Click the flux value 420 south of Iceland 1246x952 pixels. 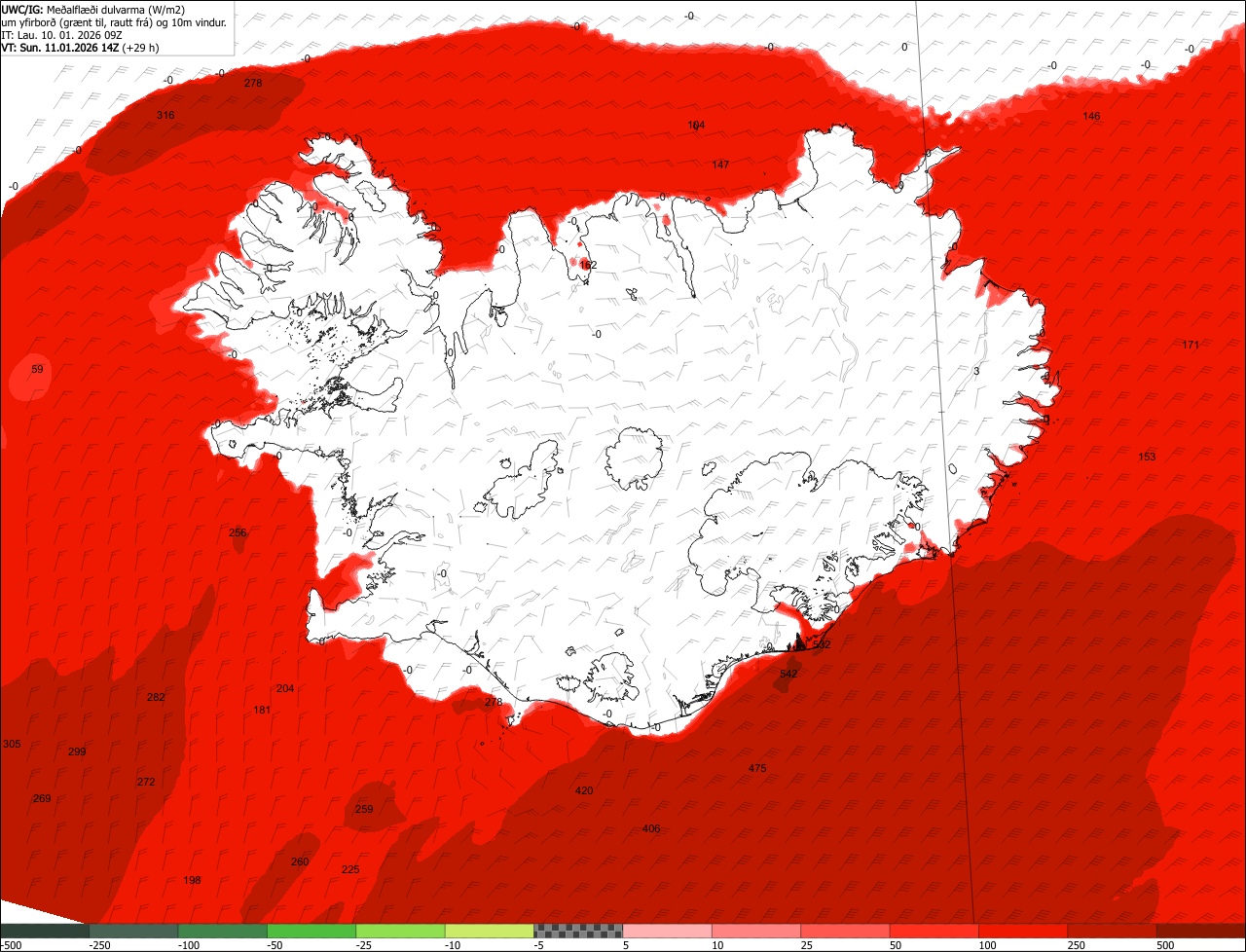(x=584, y=790)
